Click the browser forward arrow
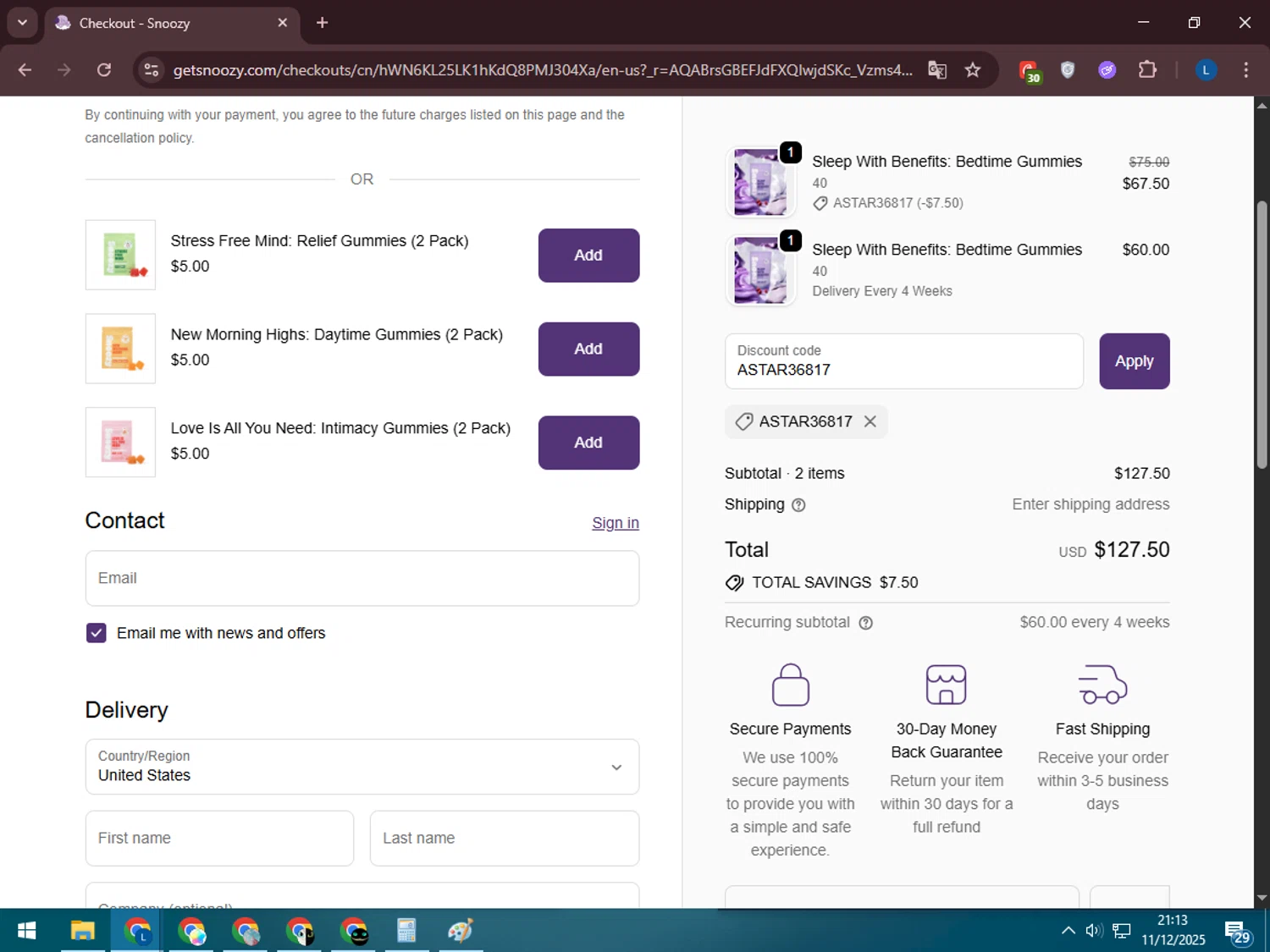The height and width of the screenshot is (952, 1270). click(x=64, y=70)
